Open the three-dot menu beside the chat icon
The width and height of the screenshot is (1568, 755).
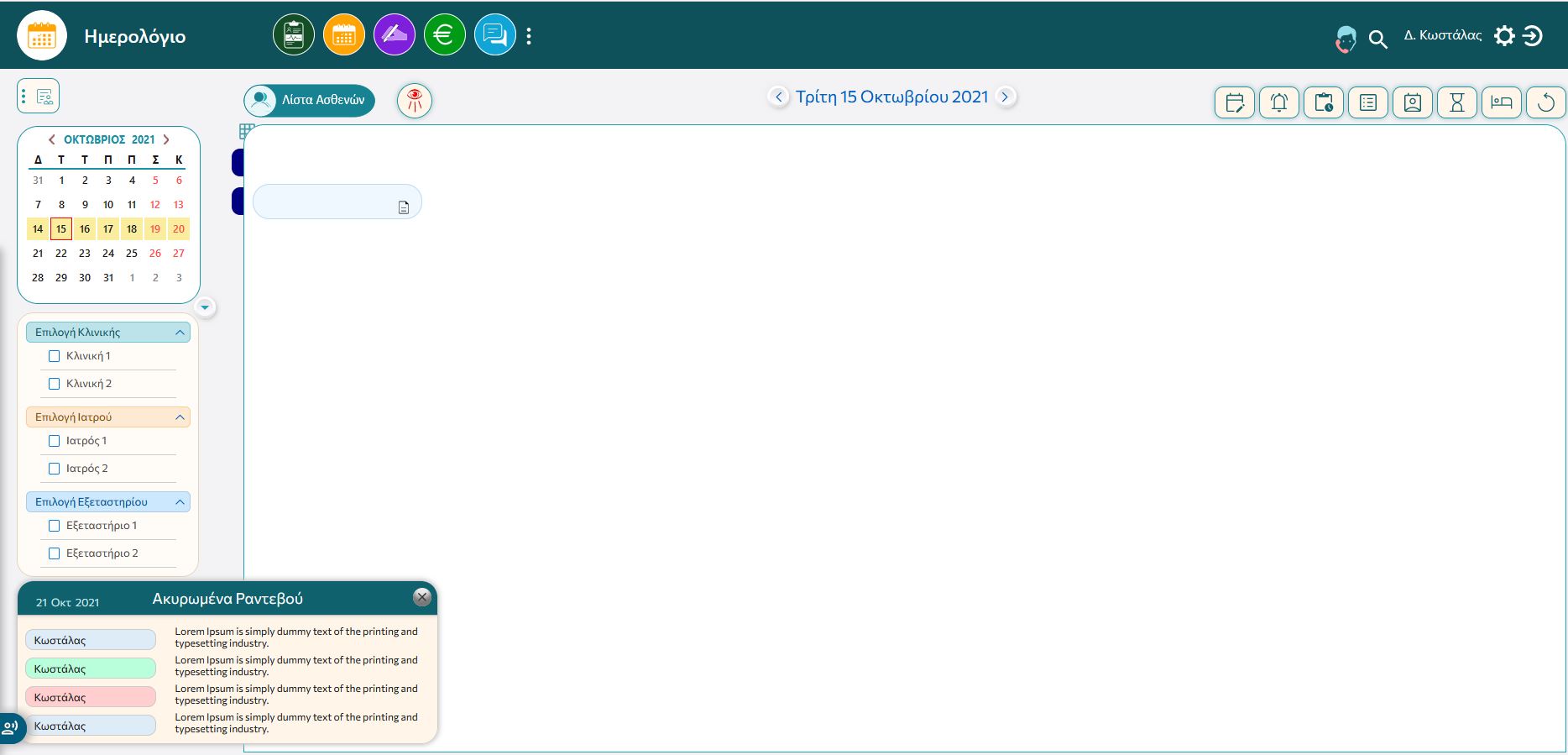[x=529, y=36]
